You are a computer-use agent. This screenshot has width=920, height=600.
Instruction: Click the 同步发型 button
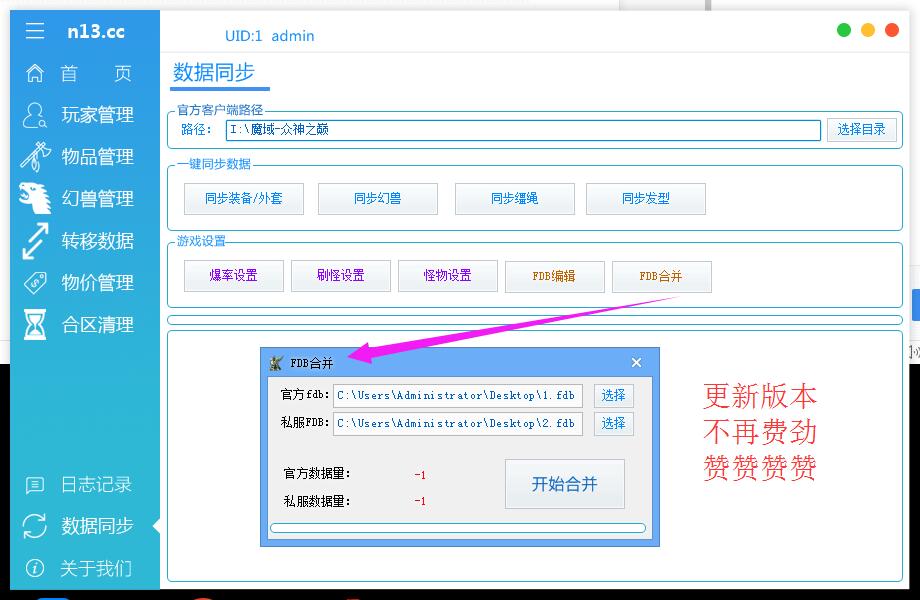tap(645, 199)
